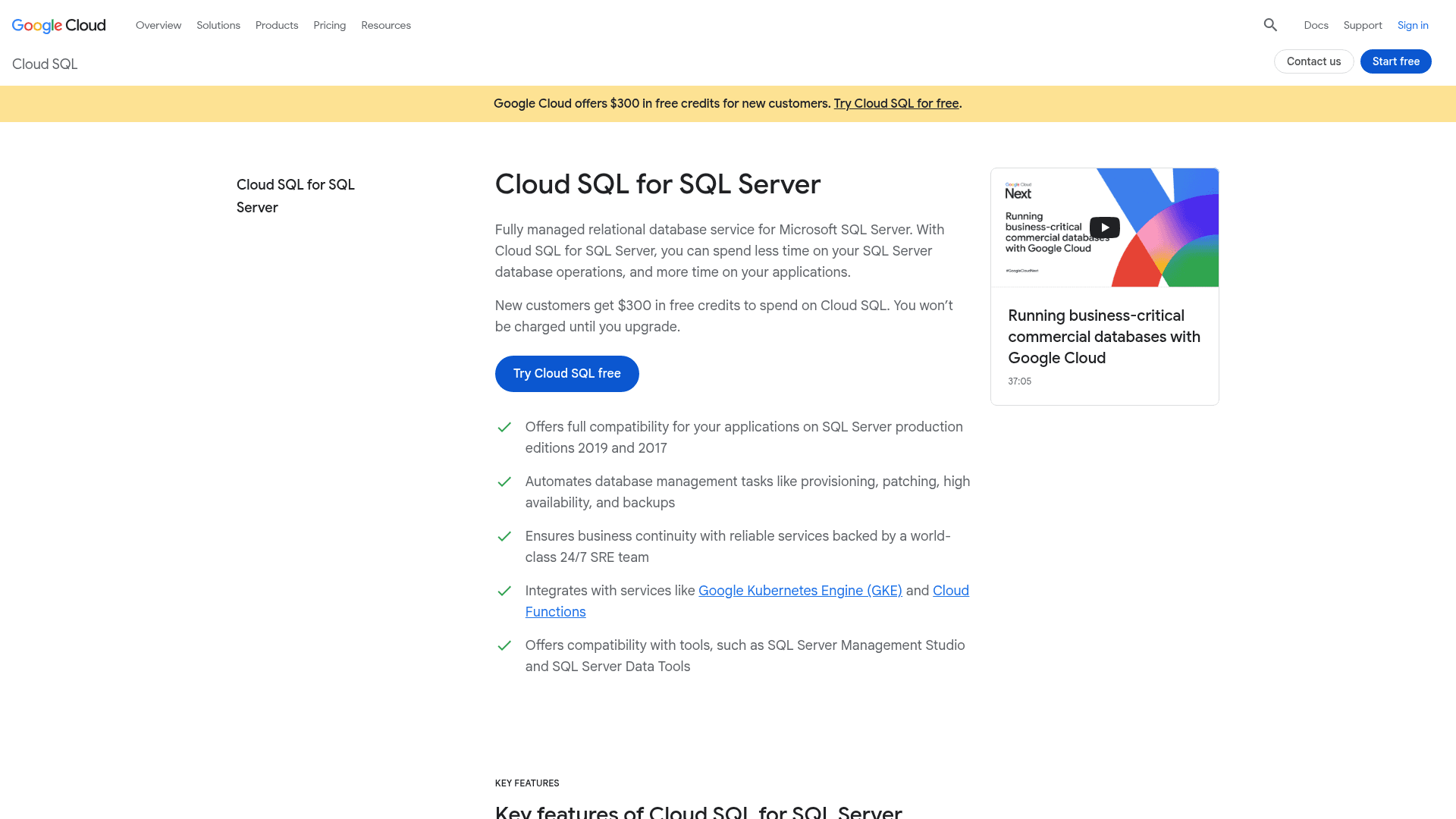Open the Resources menu
Viewport: 1456px width, 819px height.
pyautogui.click(x=386, y=25)
